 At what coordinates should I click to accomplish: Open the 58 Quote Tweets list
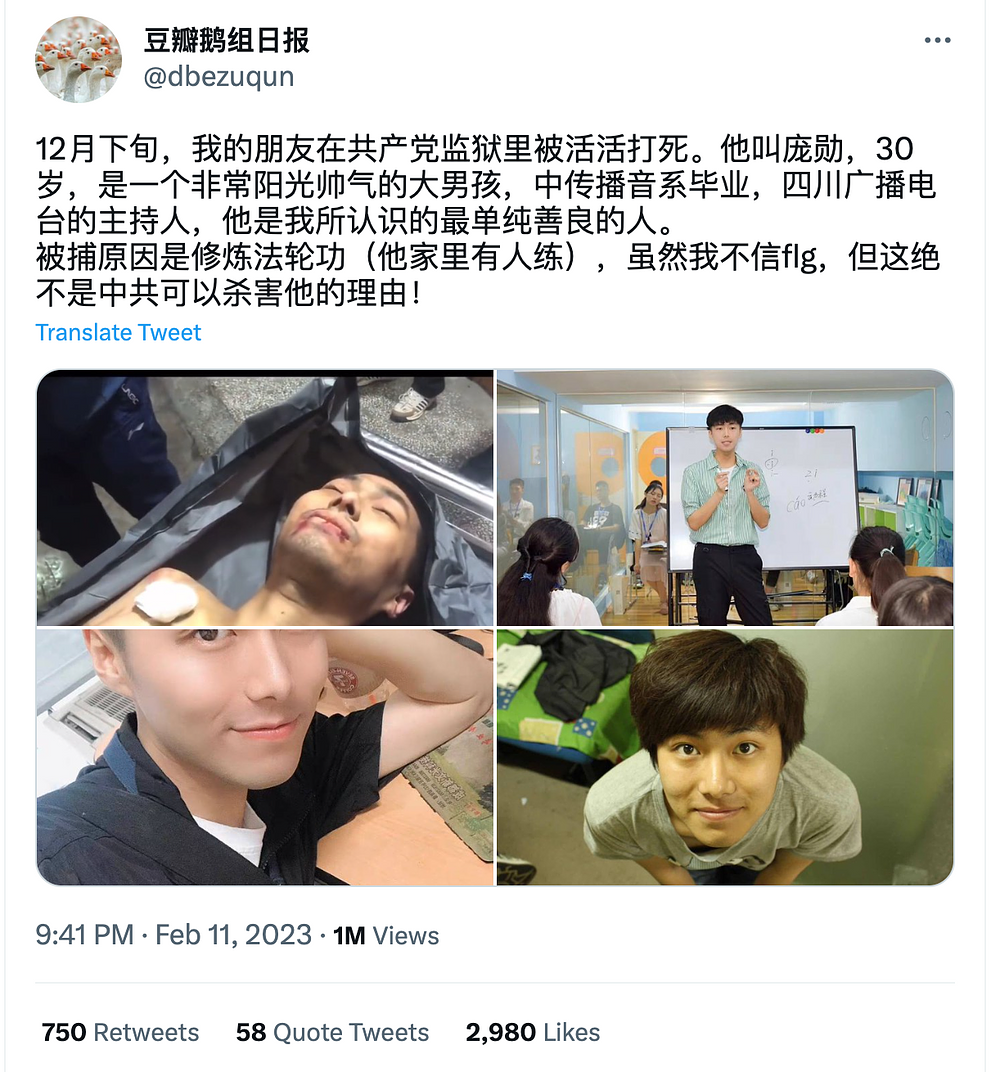tap(332, 1032)
